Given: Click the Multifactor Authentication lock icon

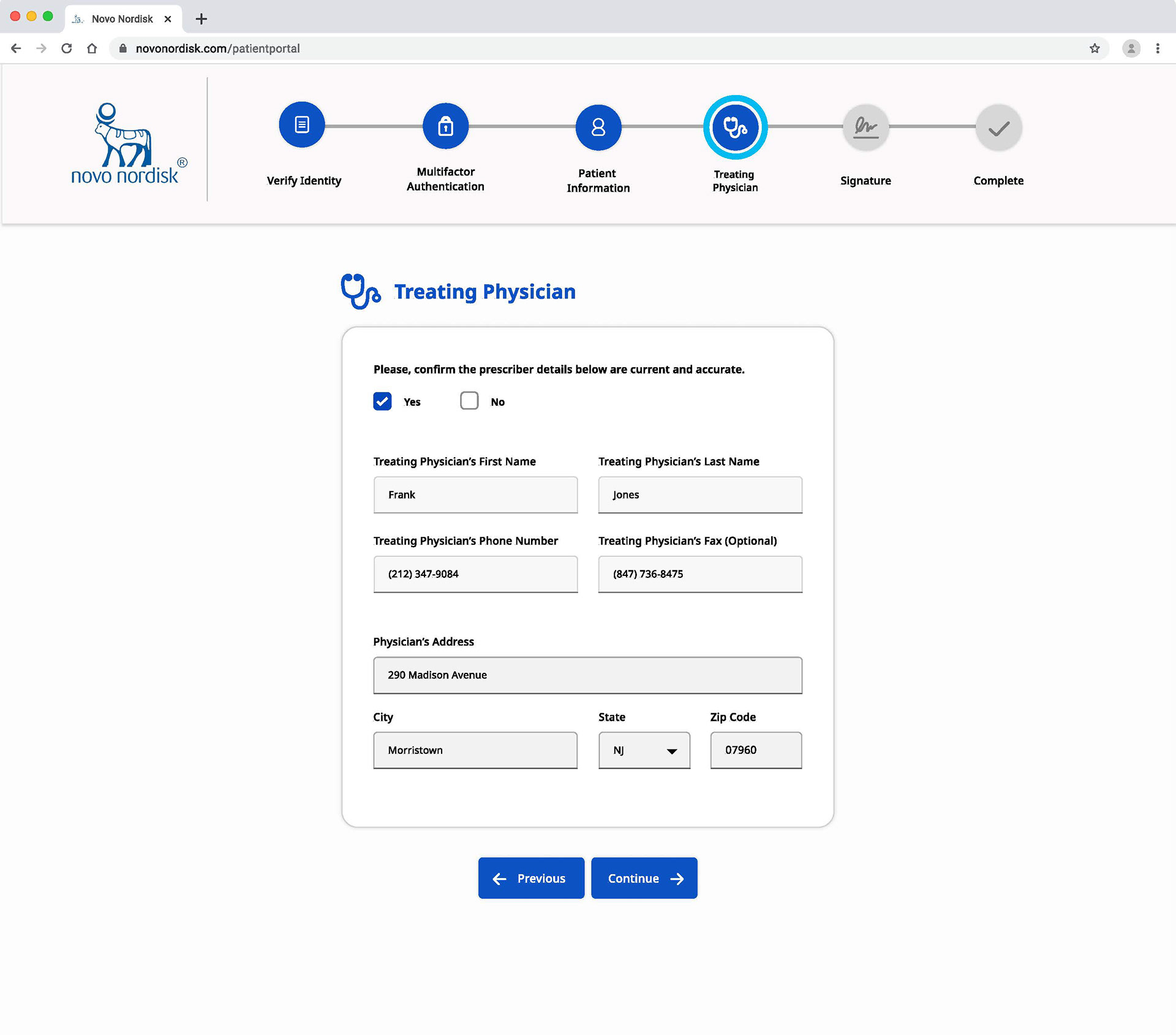Looking at the screenshot, I should click(445, 126).
